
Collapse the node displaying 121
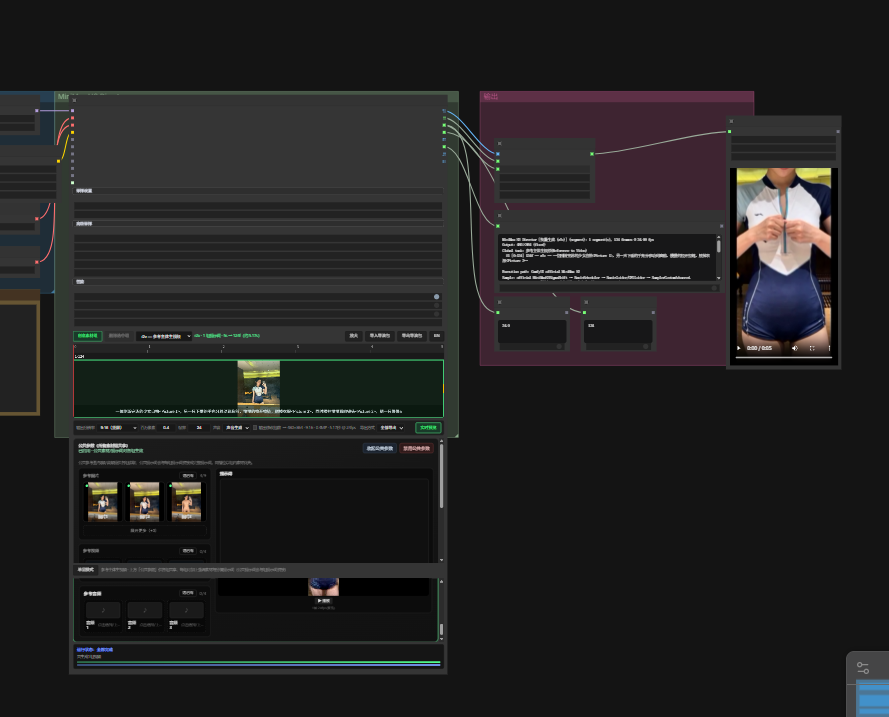586,302
